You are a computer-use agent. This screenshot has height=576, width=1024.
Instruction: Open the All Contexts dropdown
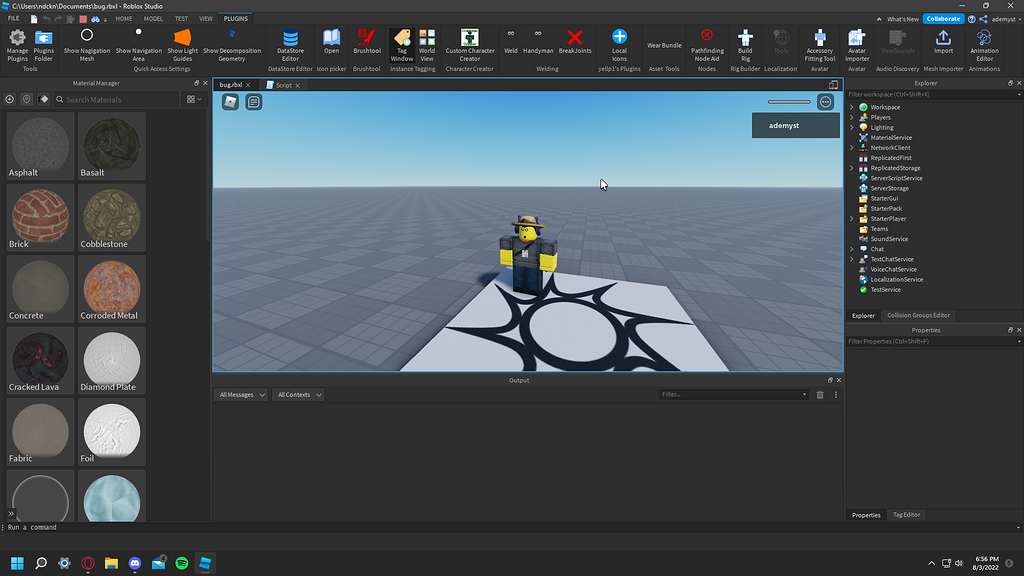pyautogui.click(x=298, y=395)
